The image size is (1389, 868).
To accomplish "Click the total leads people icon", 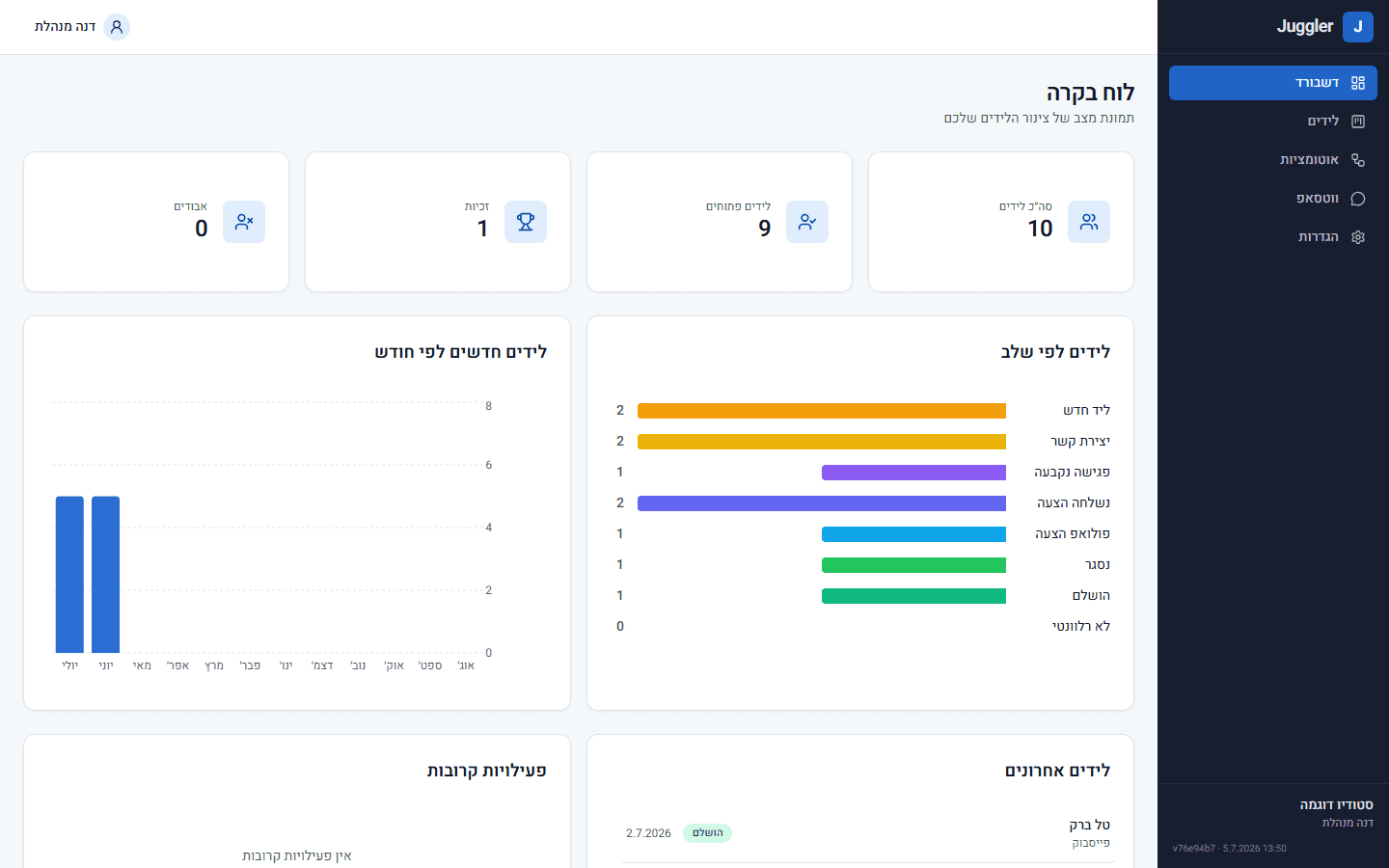I will (x=1089, y=222).
